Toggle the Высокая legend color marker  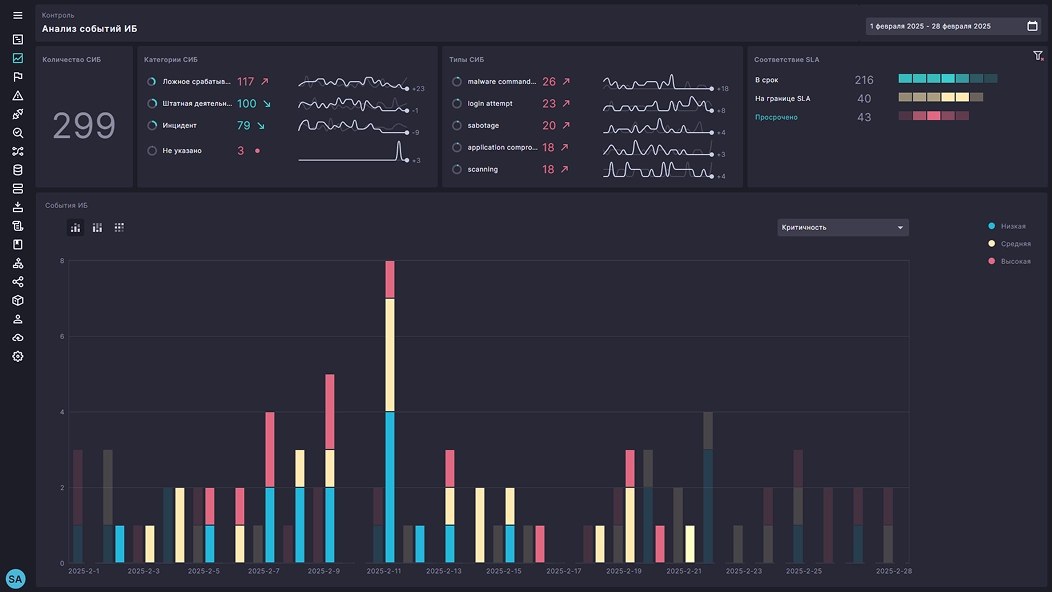point(992,261)
